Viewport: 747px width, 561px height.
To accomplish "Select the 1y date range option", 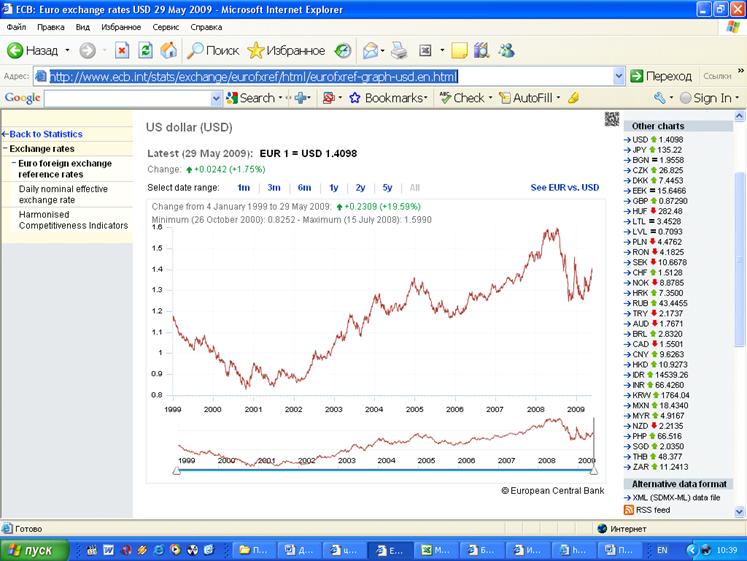I will click(334, 187).
